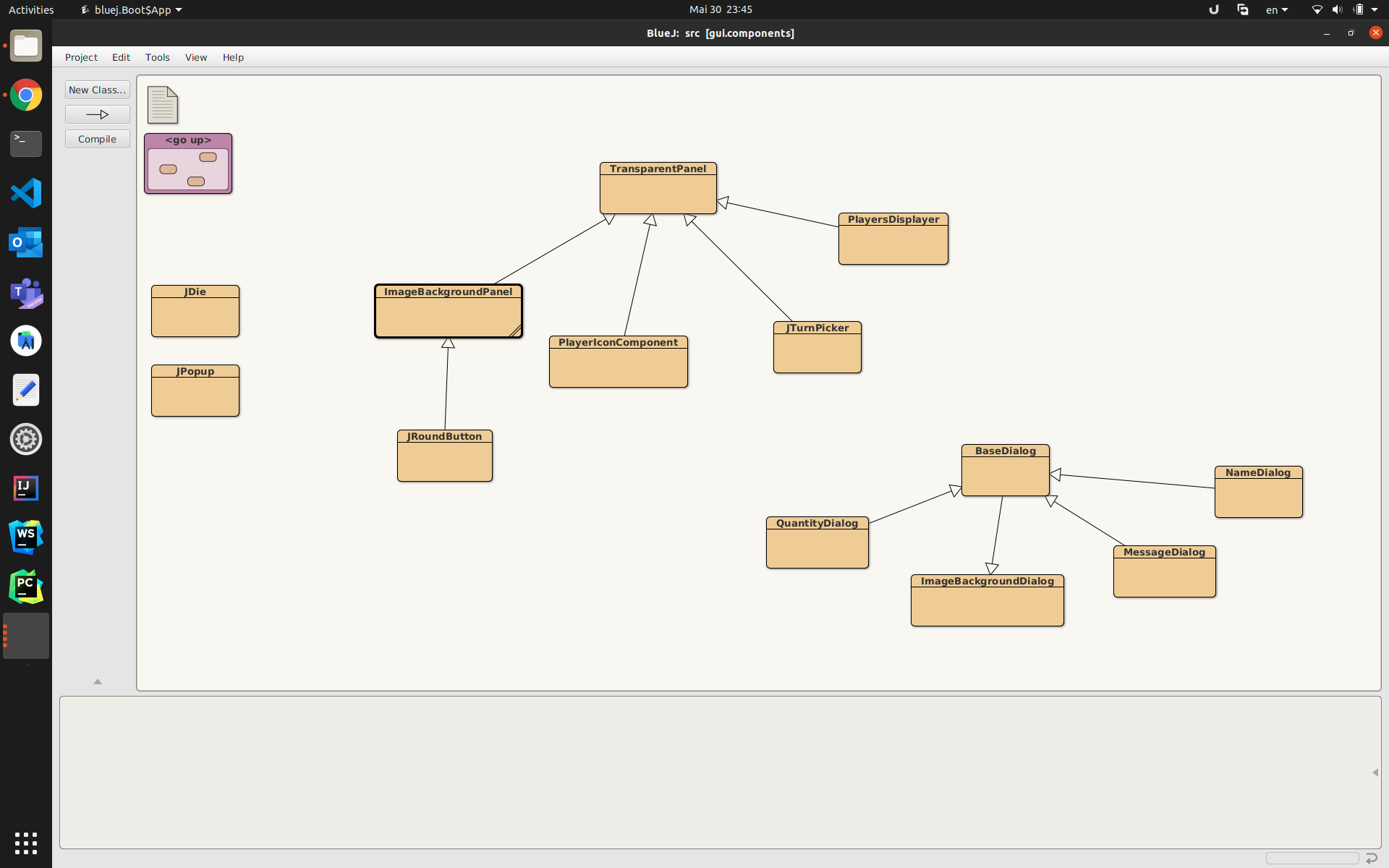This screenshot has height=868, width=1389.
Task: Open the README text file icon
Action: coord(162,105)
